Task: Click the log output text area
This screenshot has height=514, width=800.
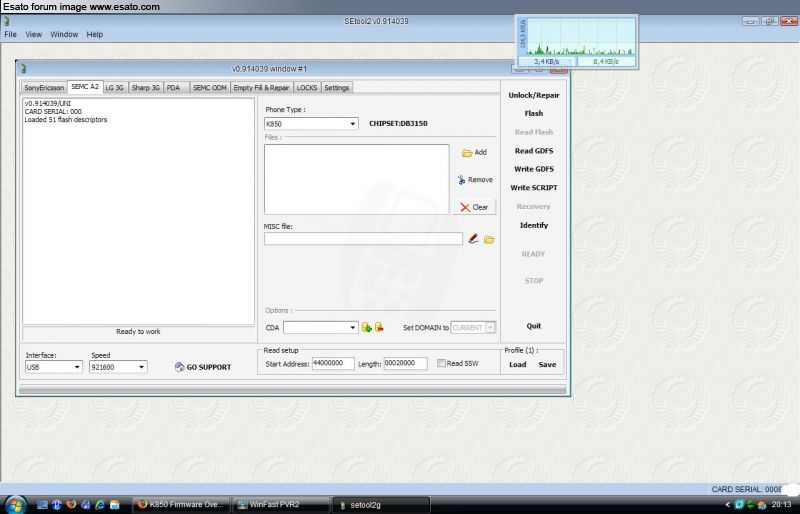Action: (x=138, y=211)
